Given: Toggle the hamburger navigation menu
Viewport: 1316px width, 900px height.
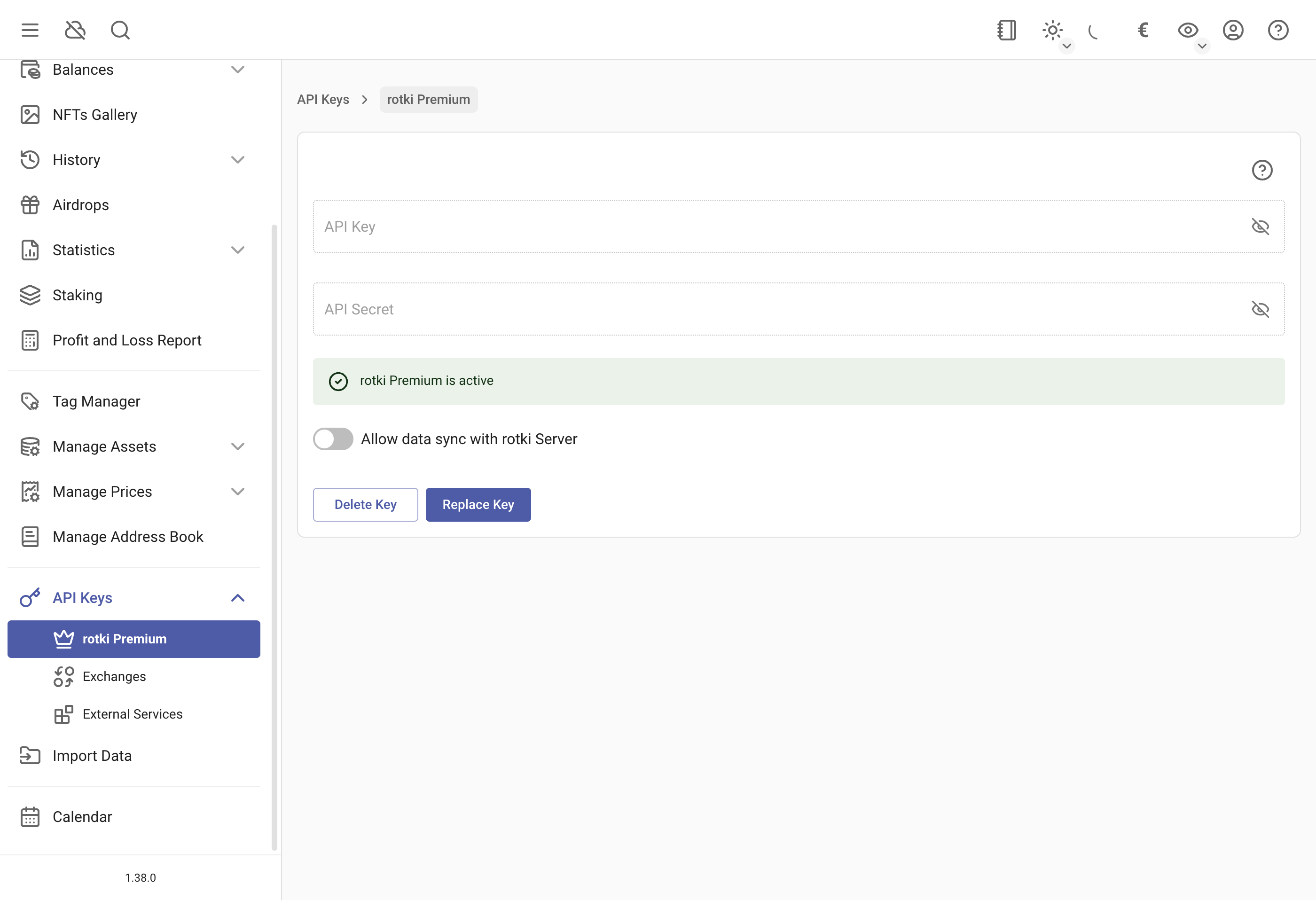Looking at the screenshot, I should (30, 30).
